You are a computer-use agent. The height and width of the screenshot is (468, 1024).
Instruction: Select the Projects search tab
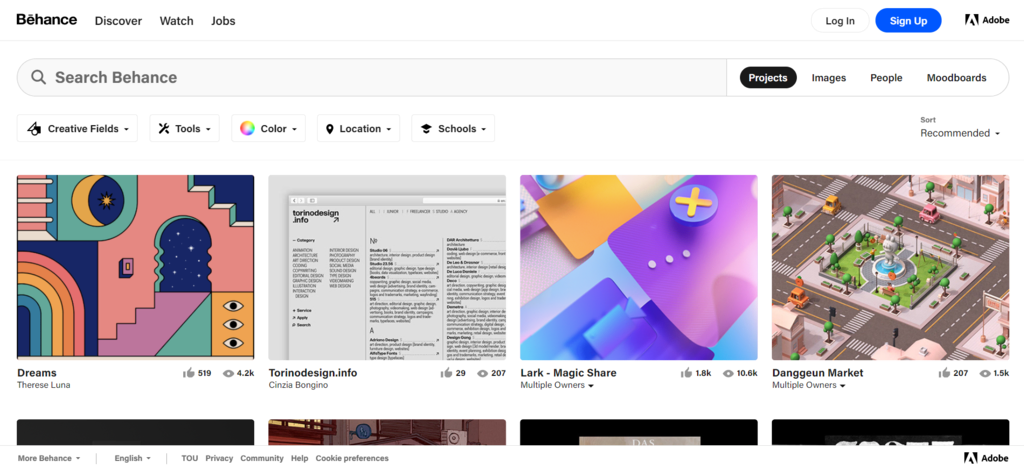pos(768,78)
